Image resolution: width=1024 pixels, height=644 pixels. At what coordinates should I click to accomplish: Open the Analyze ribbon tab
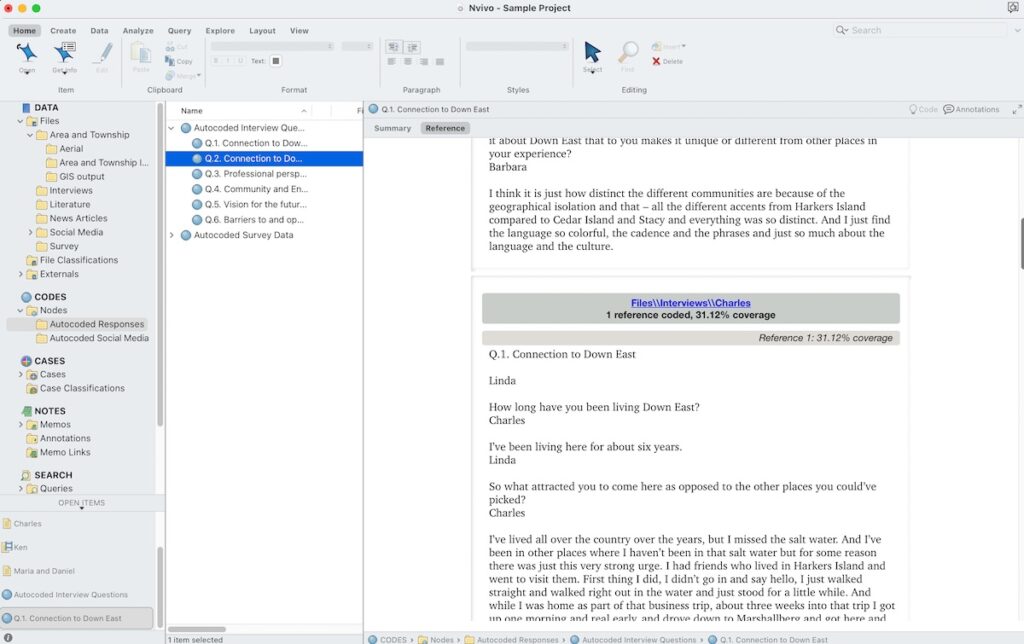click(138, 31)
